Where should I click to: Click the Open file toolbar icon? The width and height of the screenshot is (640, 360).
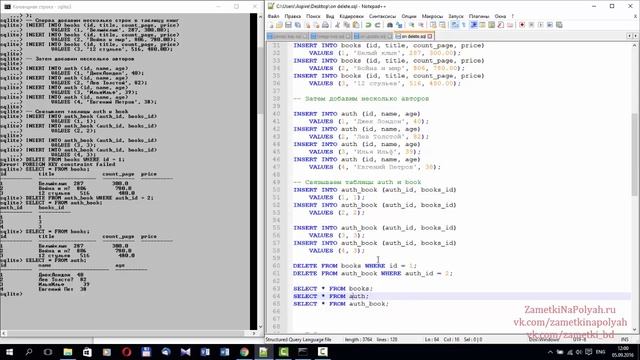pos(279,25)
